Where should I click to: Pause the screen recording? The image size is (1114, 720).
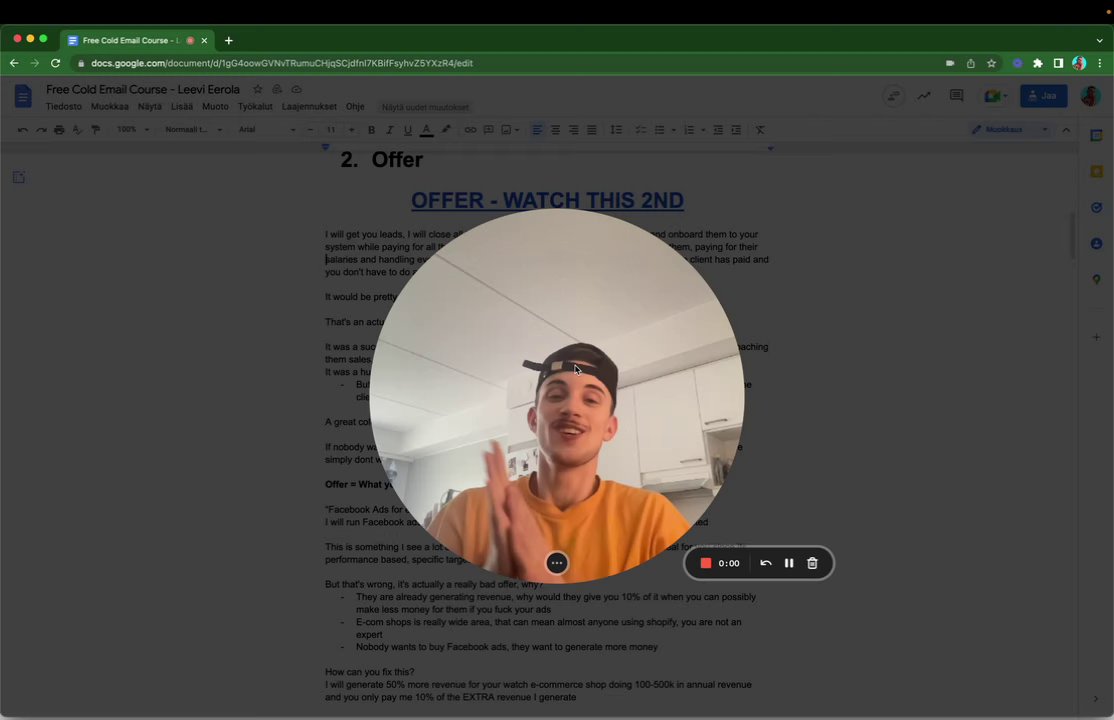coord(789,563)
